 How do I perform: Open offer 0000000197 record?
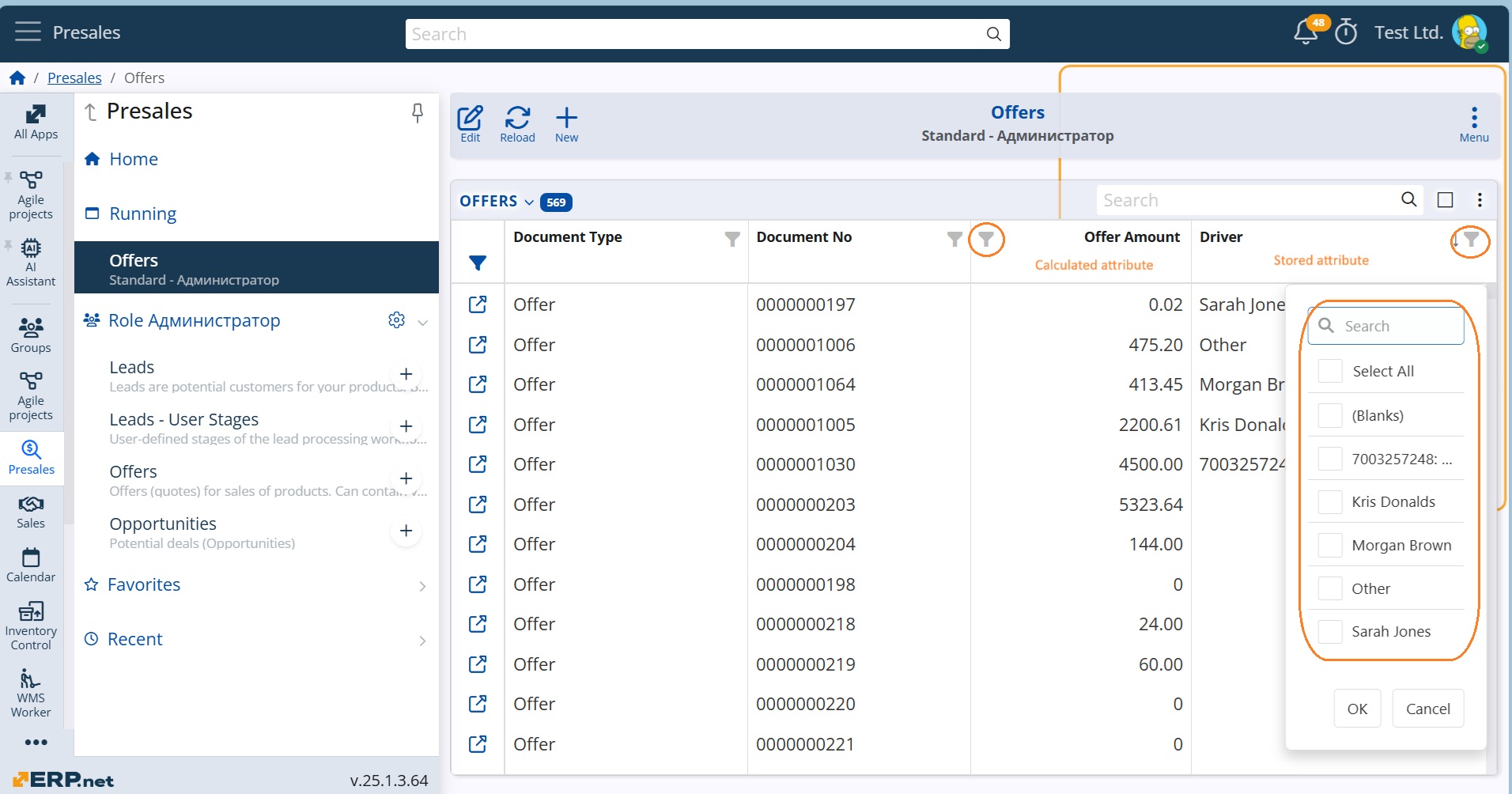coord(478,304)
